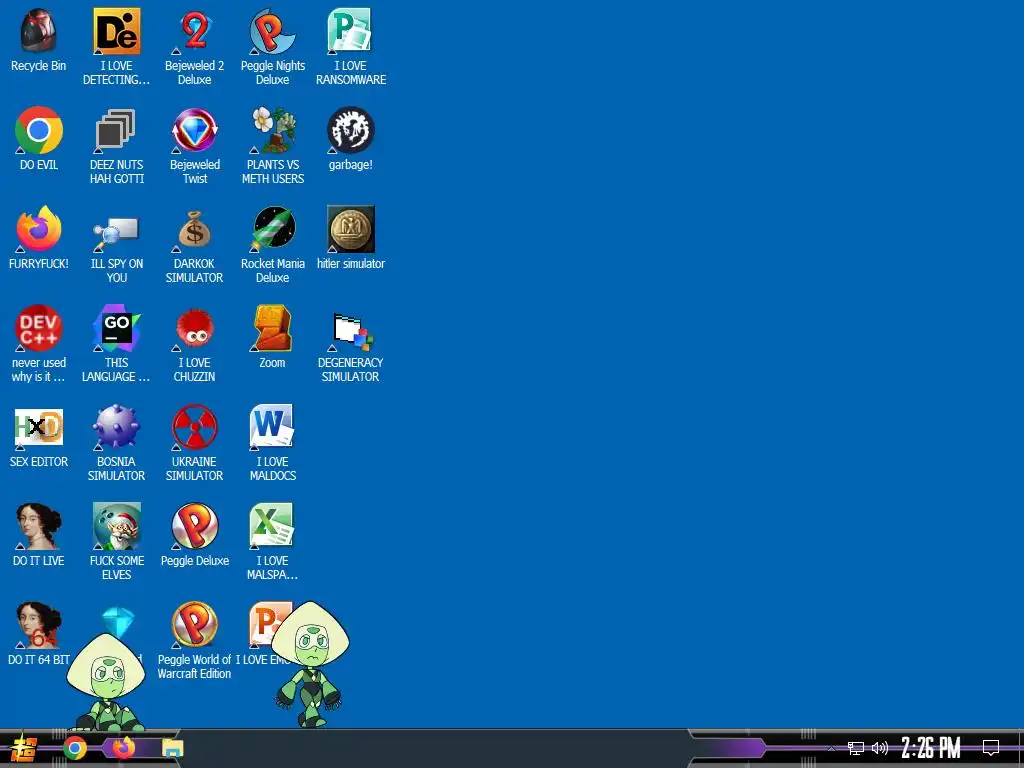Viewport: 1024px width, 768px height.
Task: Select the Dev C++ desktop shortcut
Action: (39, 328)
